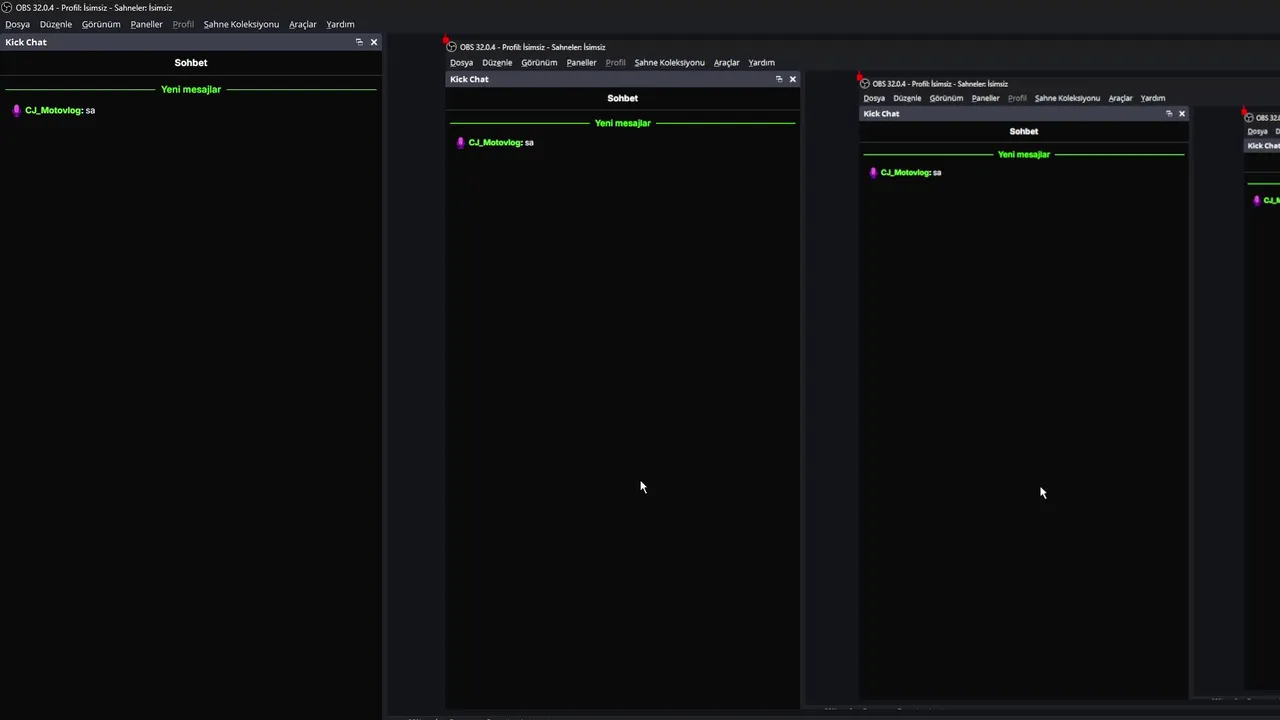Open the Yardım menu in the main OBS window
Screen dimensions: 1280x720
pos(340,24)
